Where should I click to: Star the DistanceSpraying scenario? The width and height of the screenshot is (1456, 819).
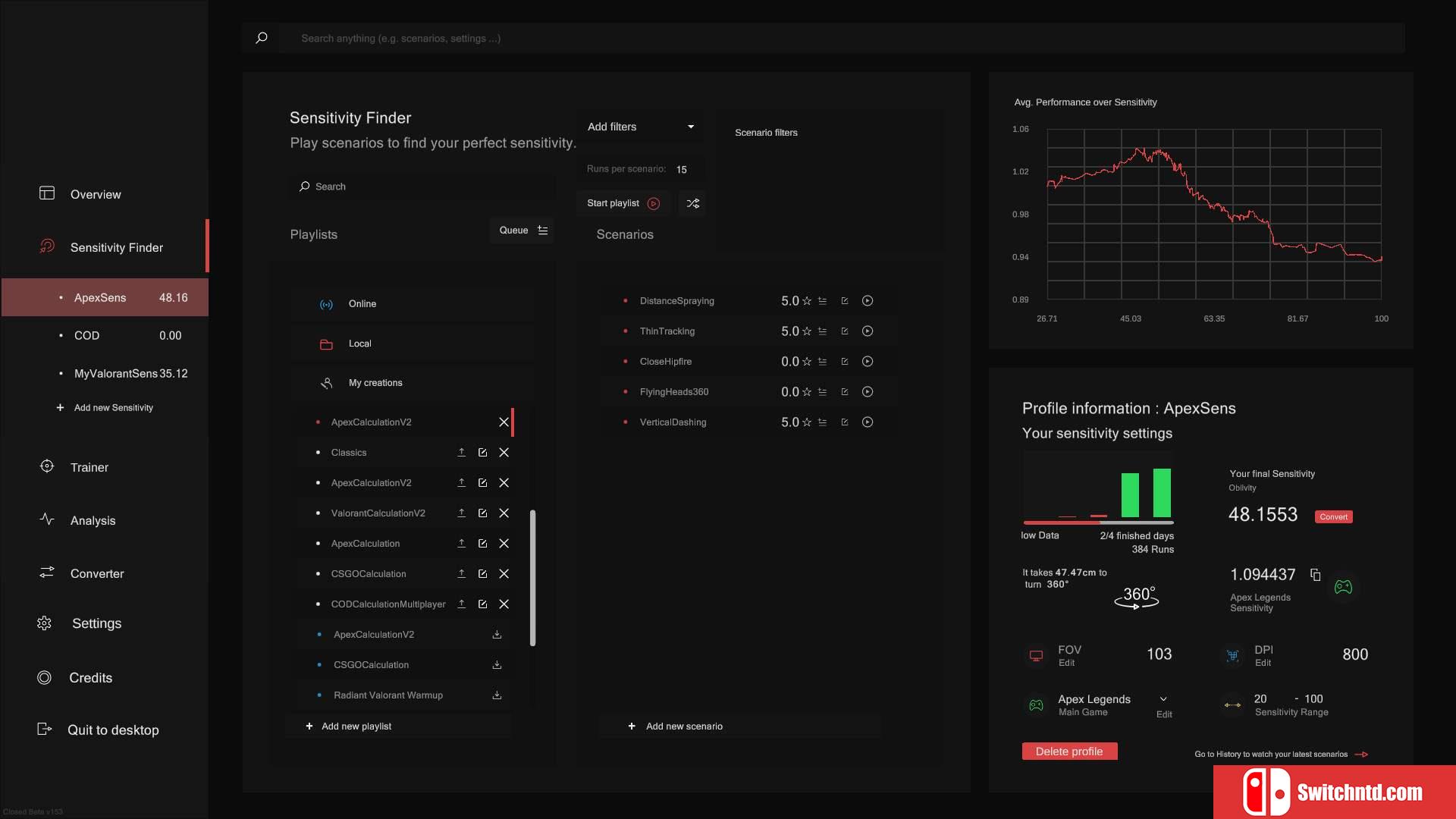[807, 301]
